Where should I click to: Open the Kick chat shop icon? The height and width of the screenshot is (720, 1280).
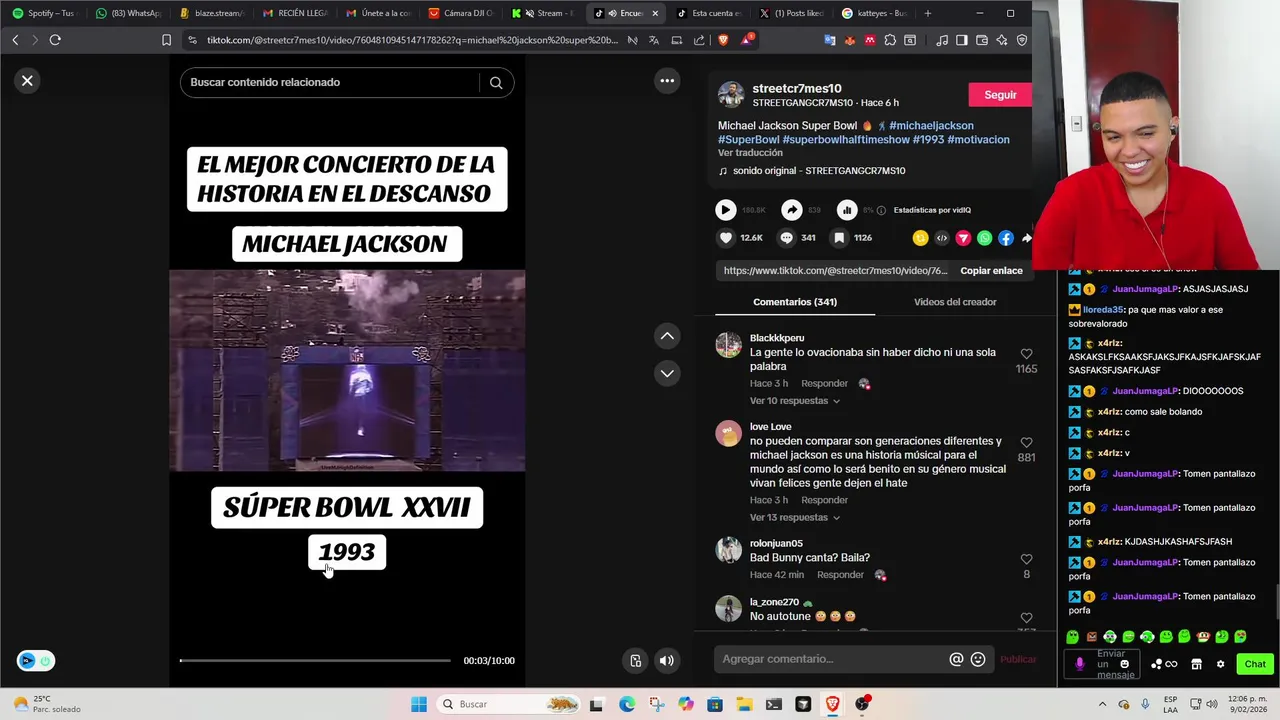point(1196,664)
